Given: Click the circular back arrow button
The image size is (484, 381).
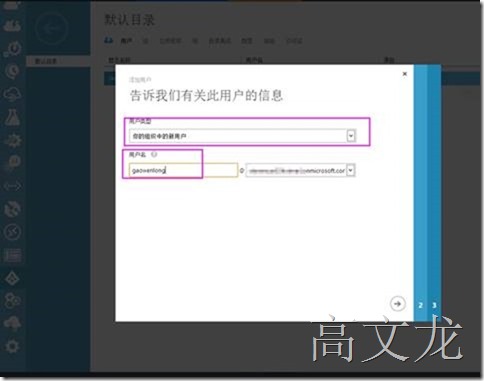Looking at the screenshot, I should pyautogui.click(x=51, y=29).
